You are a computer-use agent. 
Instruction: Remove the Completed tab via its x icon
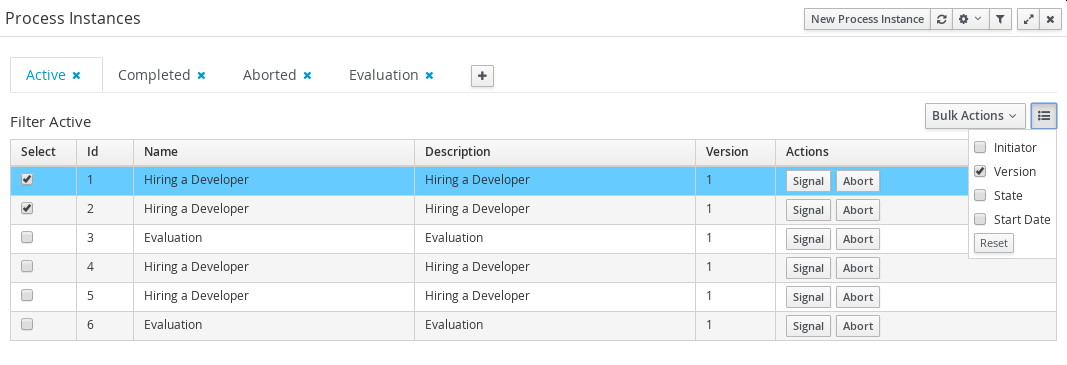pyautogui.click(x=201, y=76)
